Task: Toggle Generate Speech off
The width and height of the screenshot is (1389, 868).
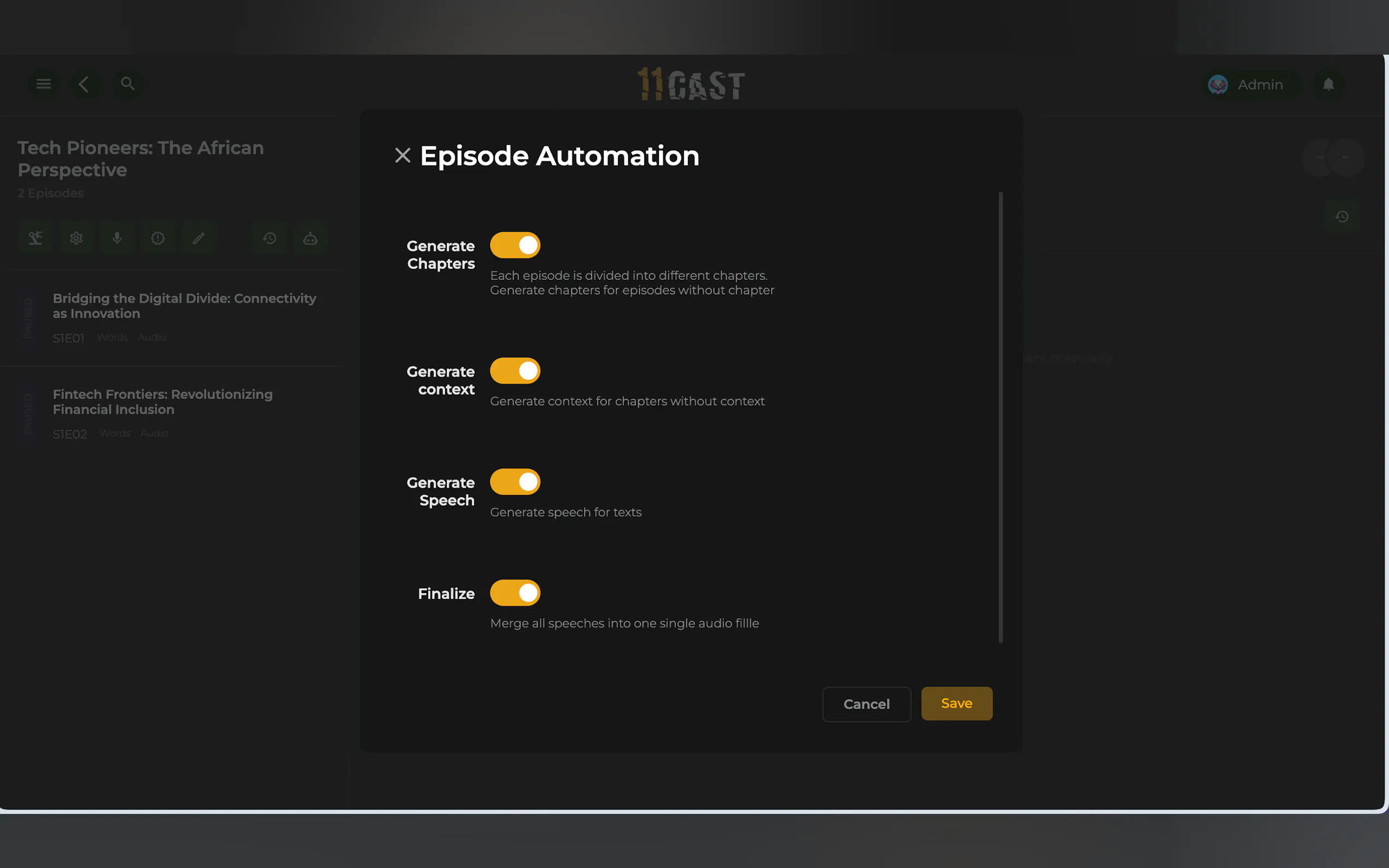Action: pyautogui.click(x=515, y=482)
